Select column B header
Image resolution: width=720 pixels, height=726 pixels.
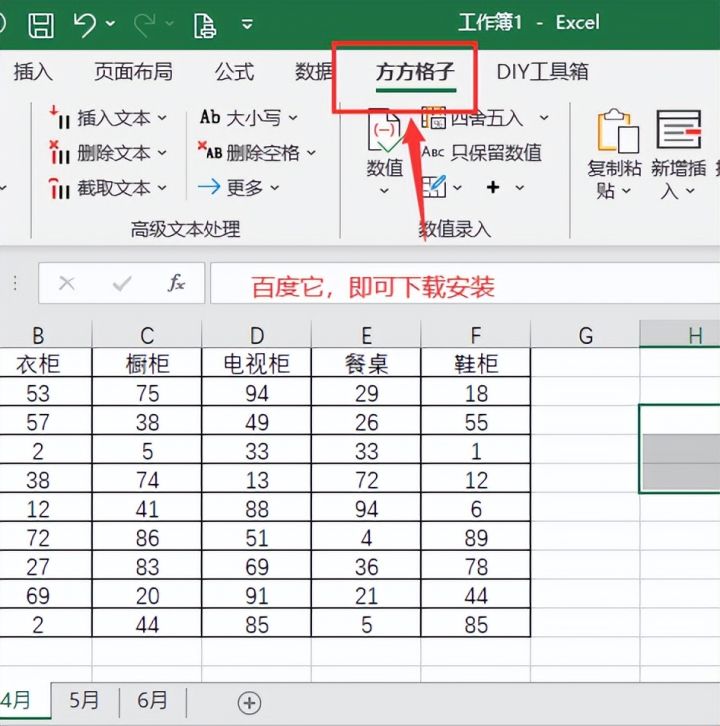click(38, 334)
